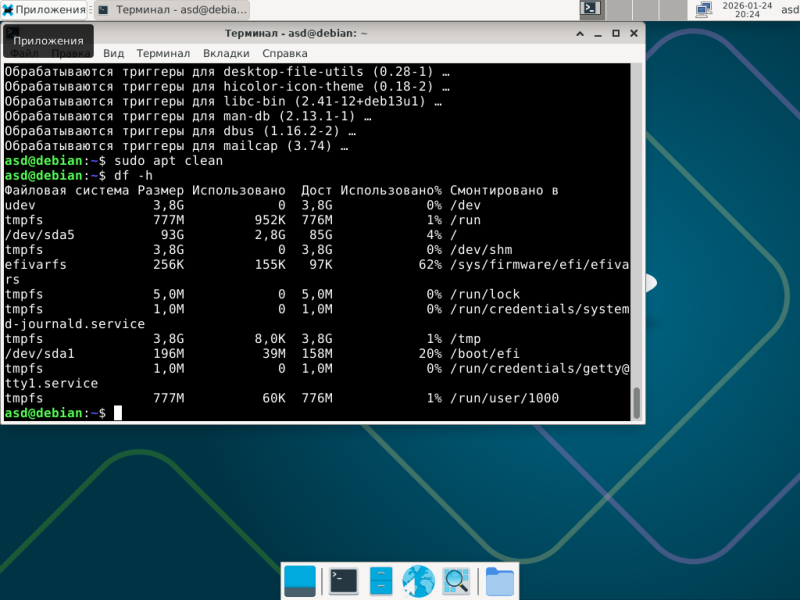
Task: Click the "/run/lock" mount point text
Action: coord(485,294)
